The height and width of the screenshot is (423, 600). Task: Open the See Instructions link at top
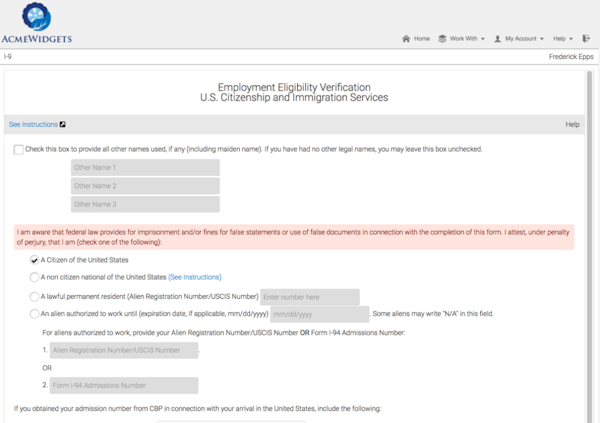(x=33, y=125)
